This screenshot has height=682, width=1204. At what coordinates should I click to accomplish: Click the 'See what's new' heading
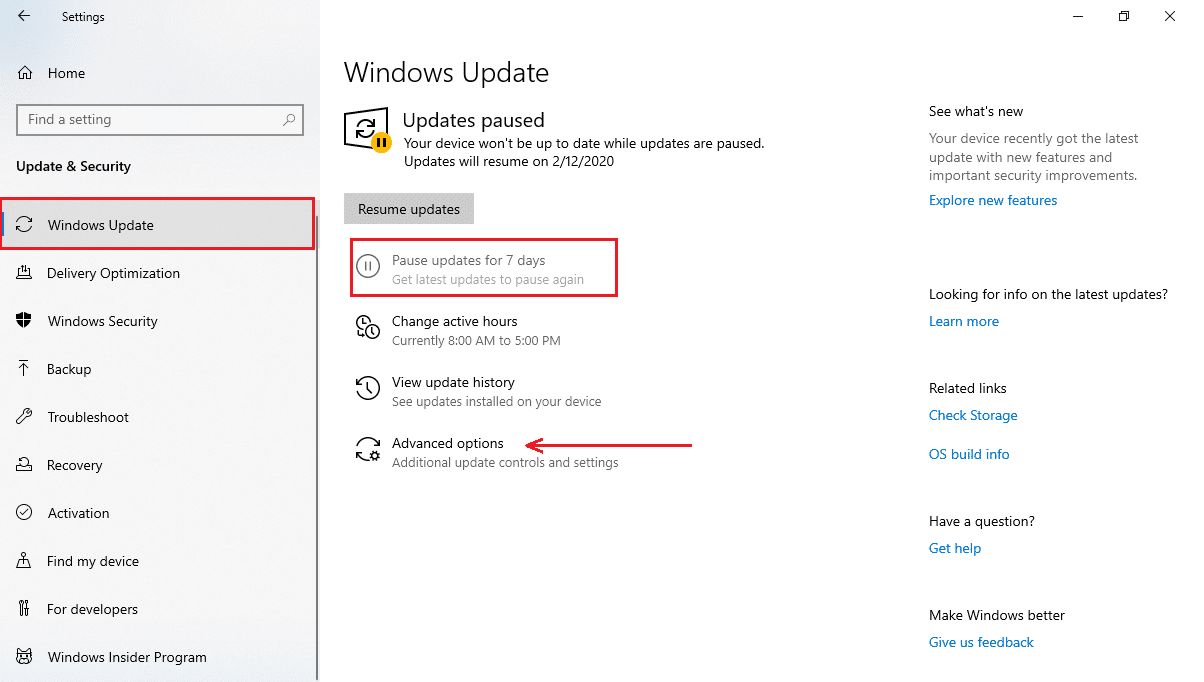coord(976,111)
